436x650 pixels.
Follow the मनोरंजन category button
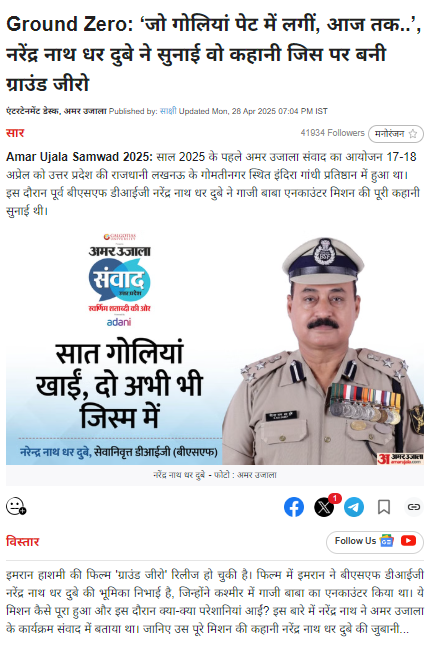pos(396,134)
